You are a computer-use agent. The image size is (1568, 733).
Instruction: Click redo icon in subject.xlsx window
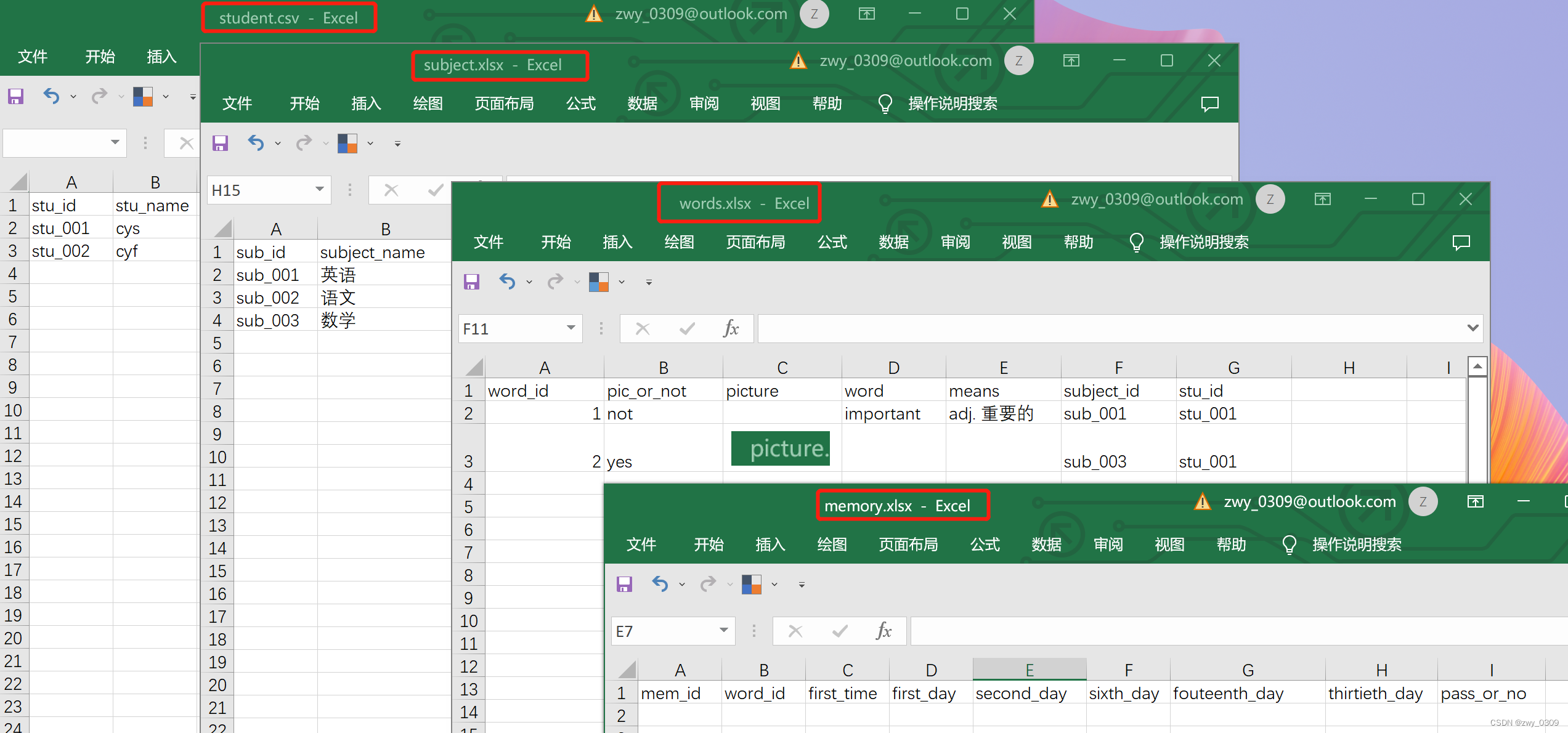pos(304,143)
